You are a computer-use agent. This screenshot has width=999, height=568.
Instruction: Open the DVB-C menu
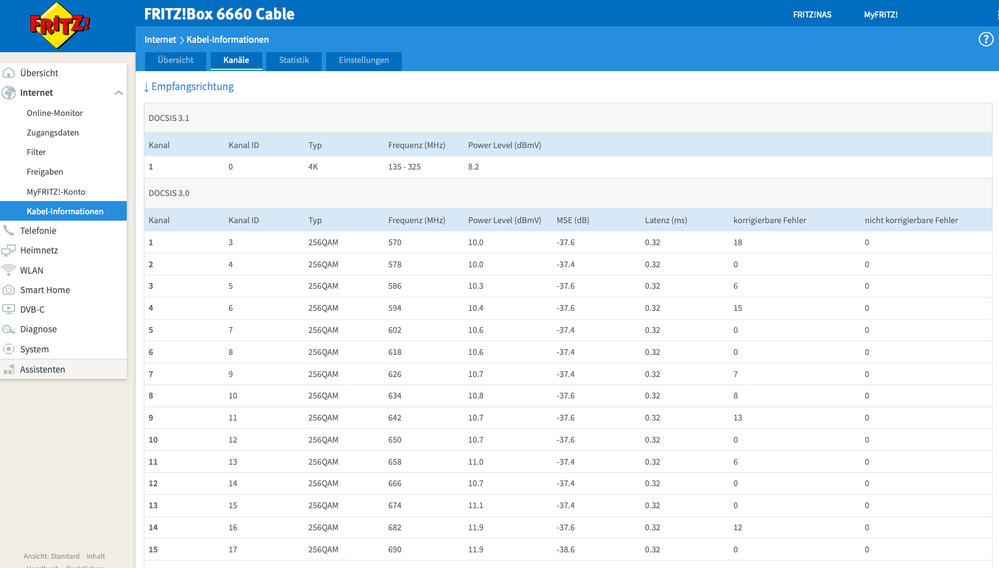point(32,309)
